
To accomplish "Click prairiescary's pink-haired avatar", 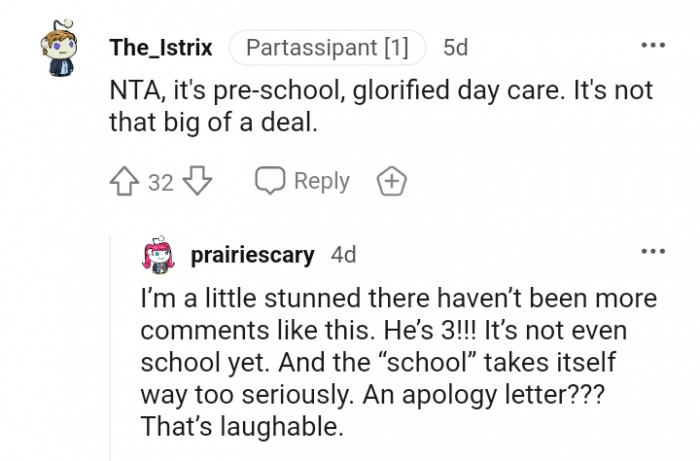I will 160,255.
